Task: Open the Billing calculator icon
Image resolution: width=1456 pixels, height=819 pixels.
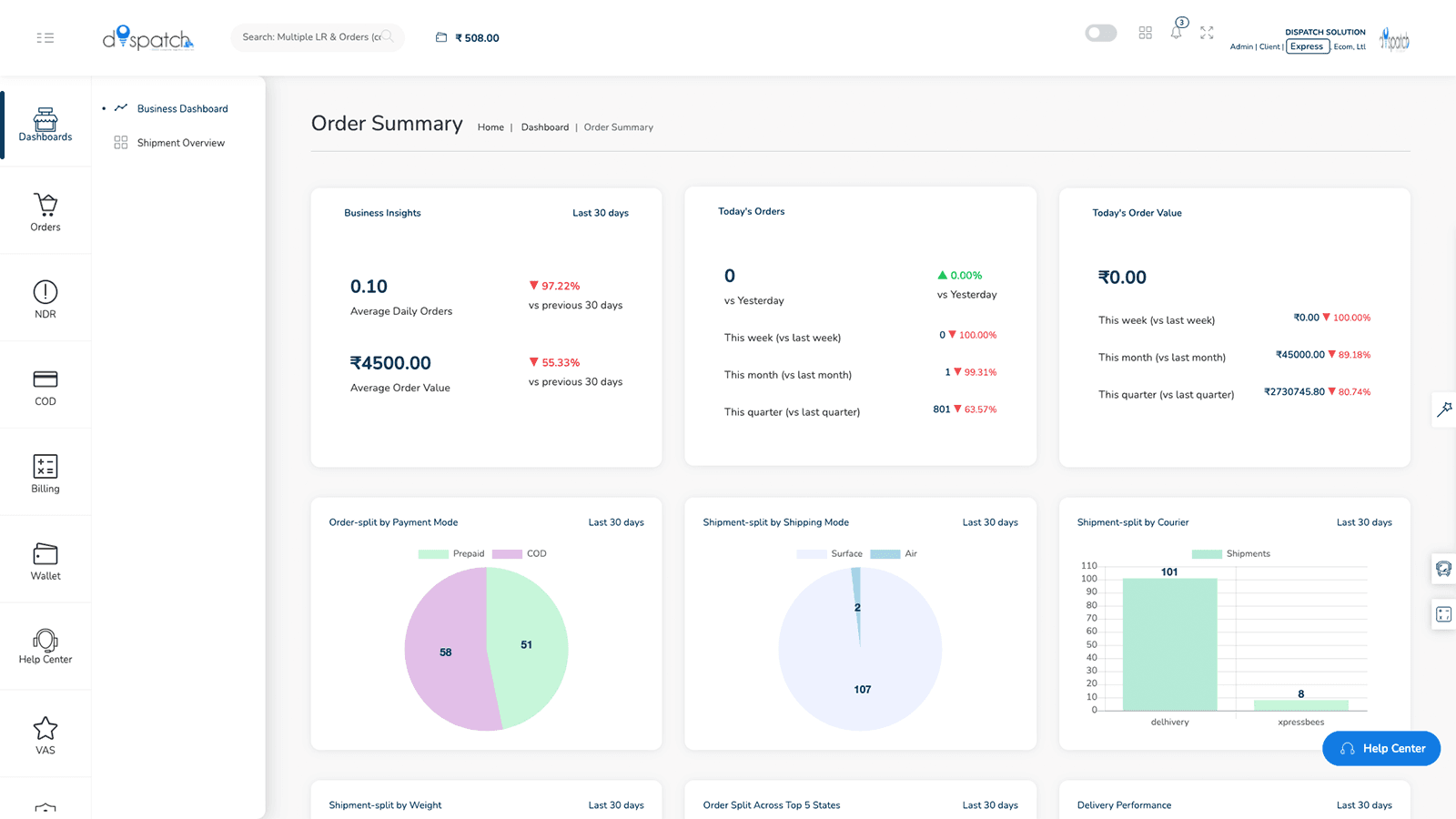Action: (x=45, y=466)
